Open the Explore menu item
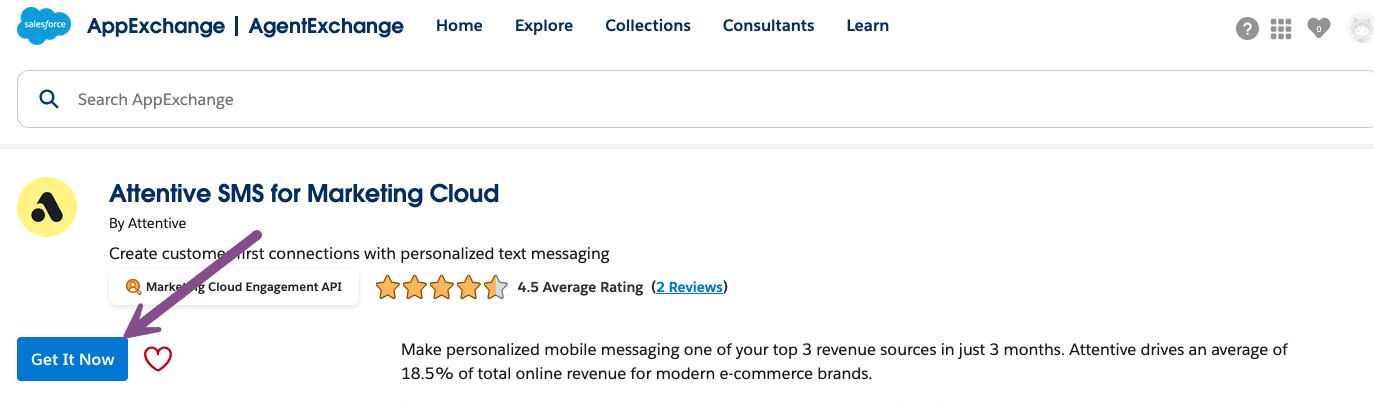Screen dimensions: 1374x405 click(544, 26)
